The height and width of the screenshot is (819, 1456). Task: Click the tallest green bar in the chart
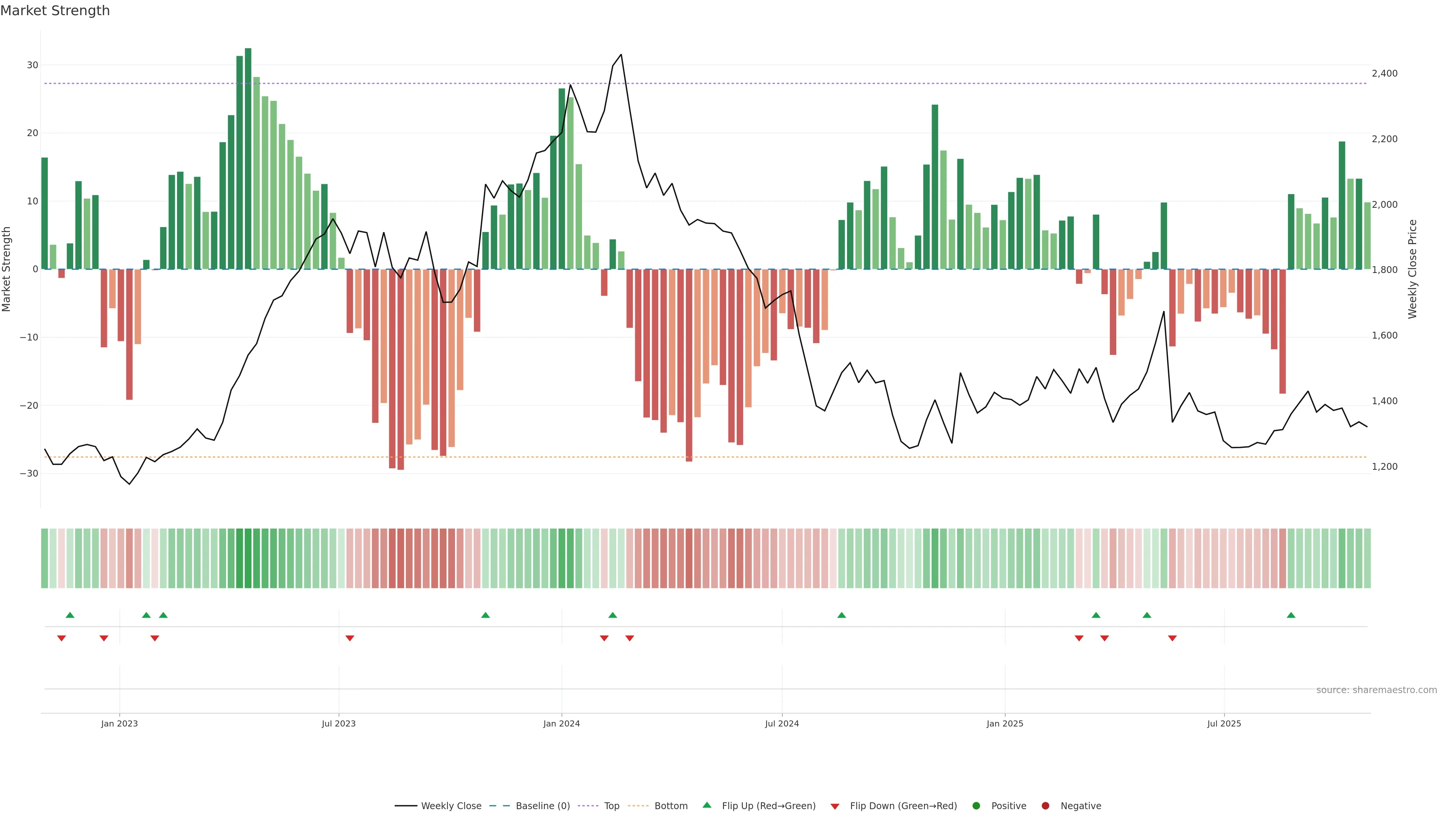click(248, 158)
